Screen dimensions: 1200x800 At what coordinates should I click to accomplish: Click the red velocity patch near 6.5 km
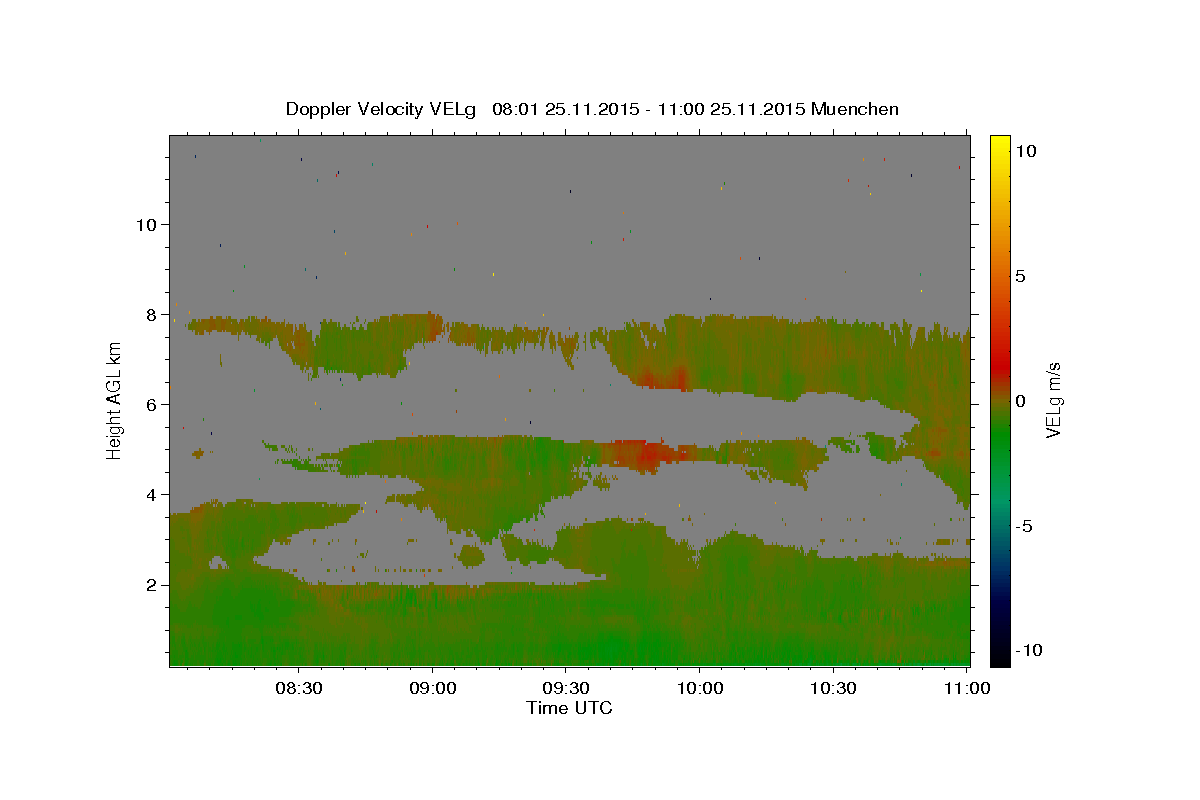pos(662,379)
